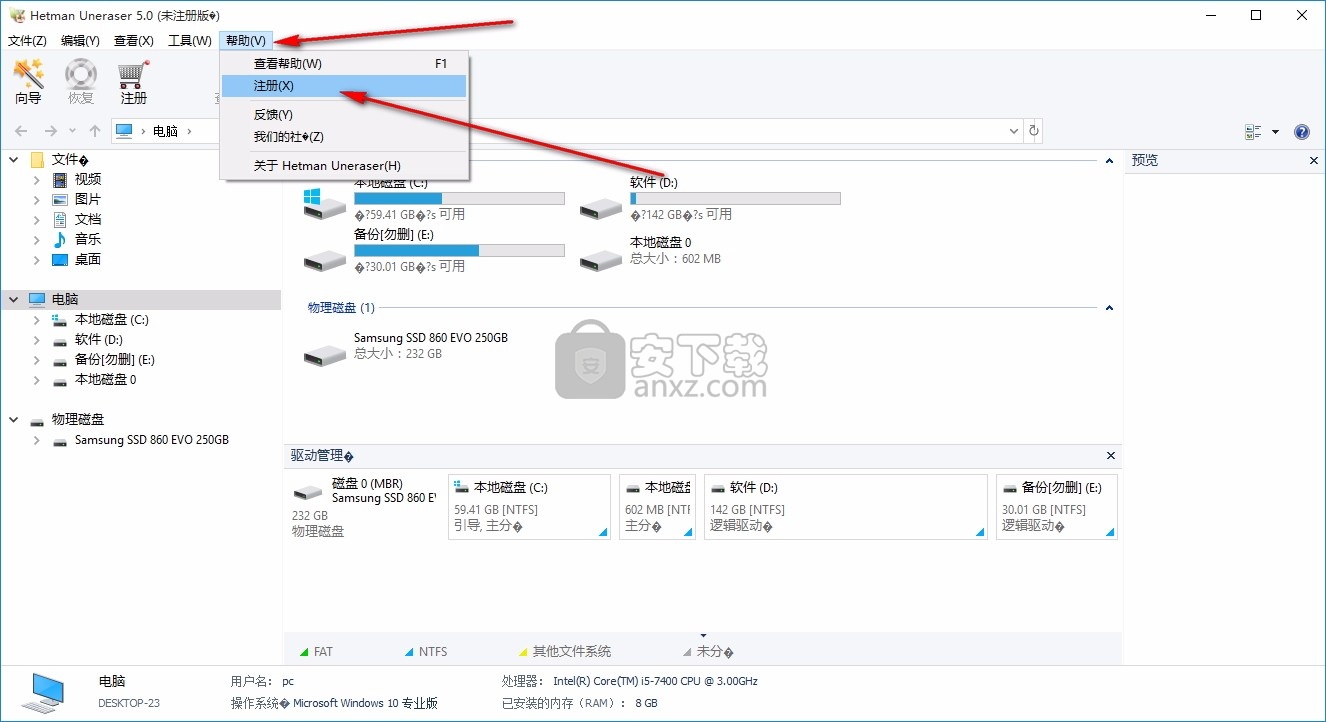Image resolution: width=1326 pixels, height=722 pixels.
Task: Open the 注册 shopping cart toolbar icon
Action: point(133,82)
